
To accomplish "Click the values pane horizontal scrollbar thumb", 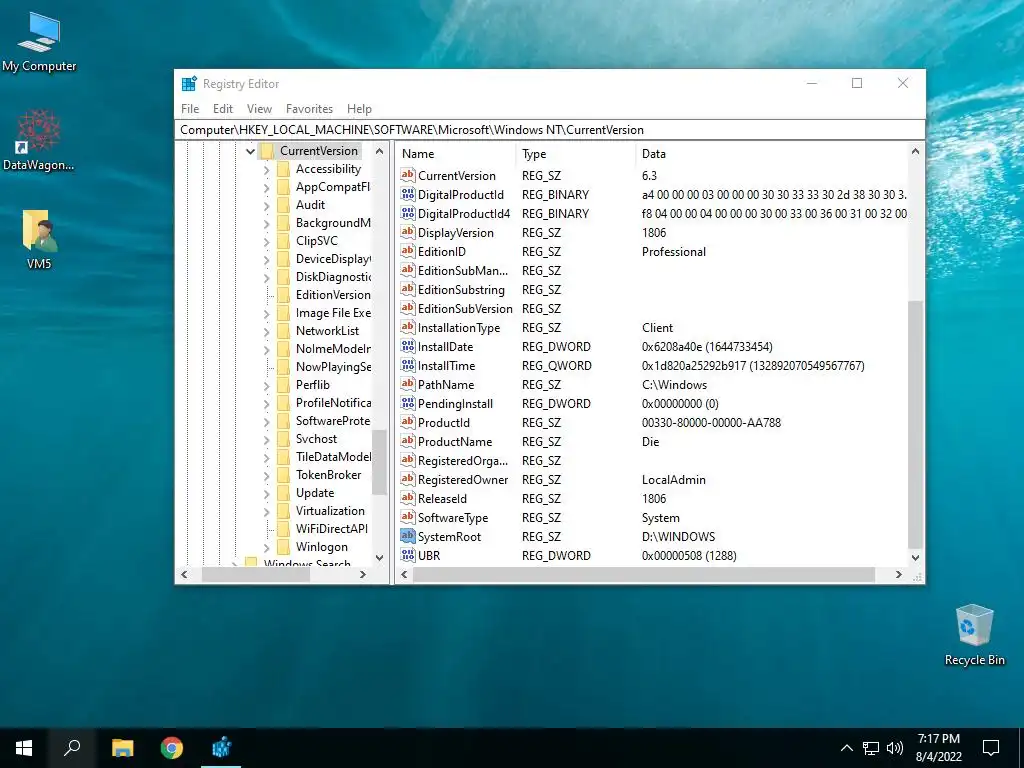I will (x=643, y=574).
